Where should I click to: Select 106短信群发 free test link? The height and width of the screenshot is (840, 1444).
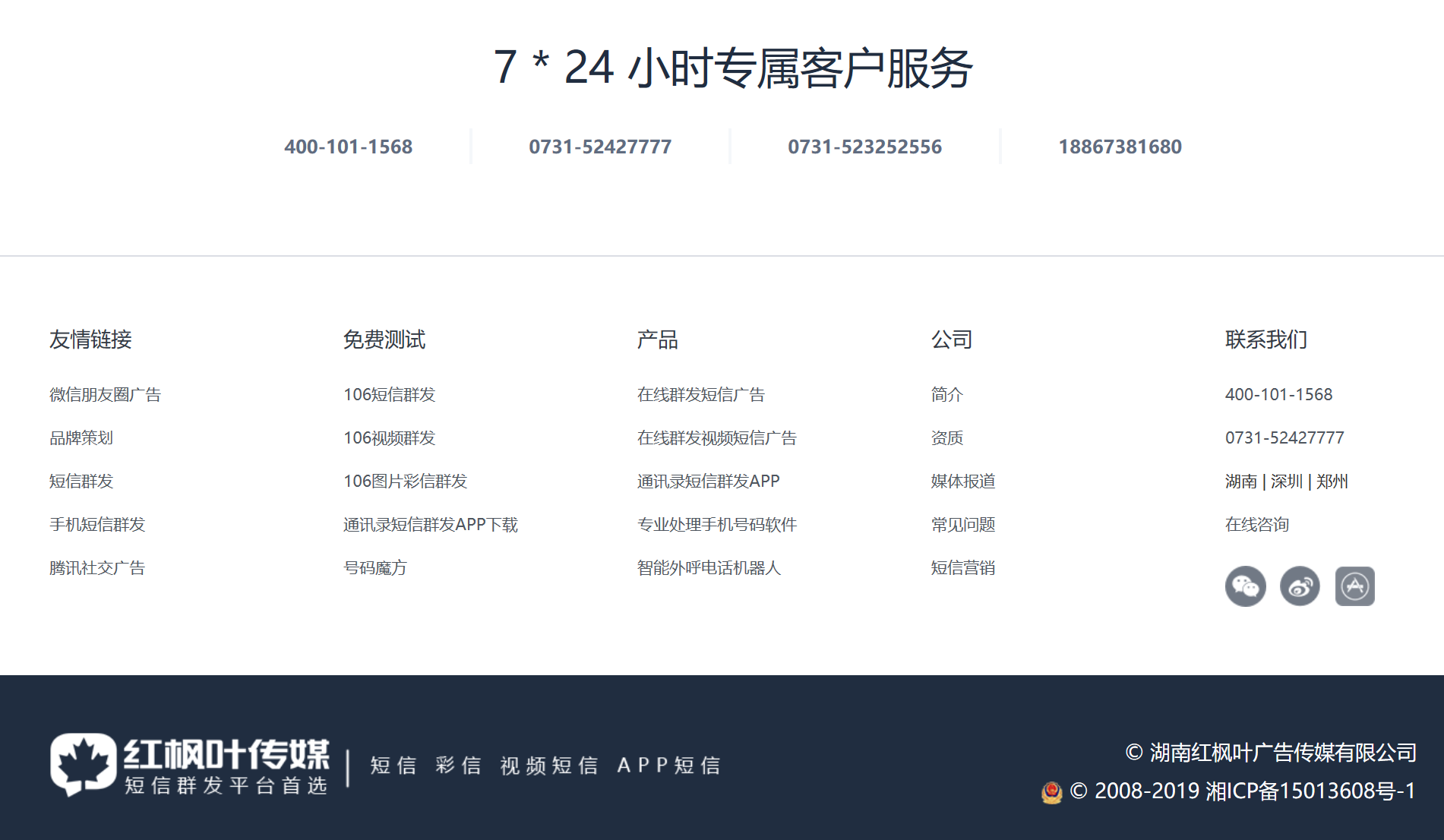389,395
